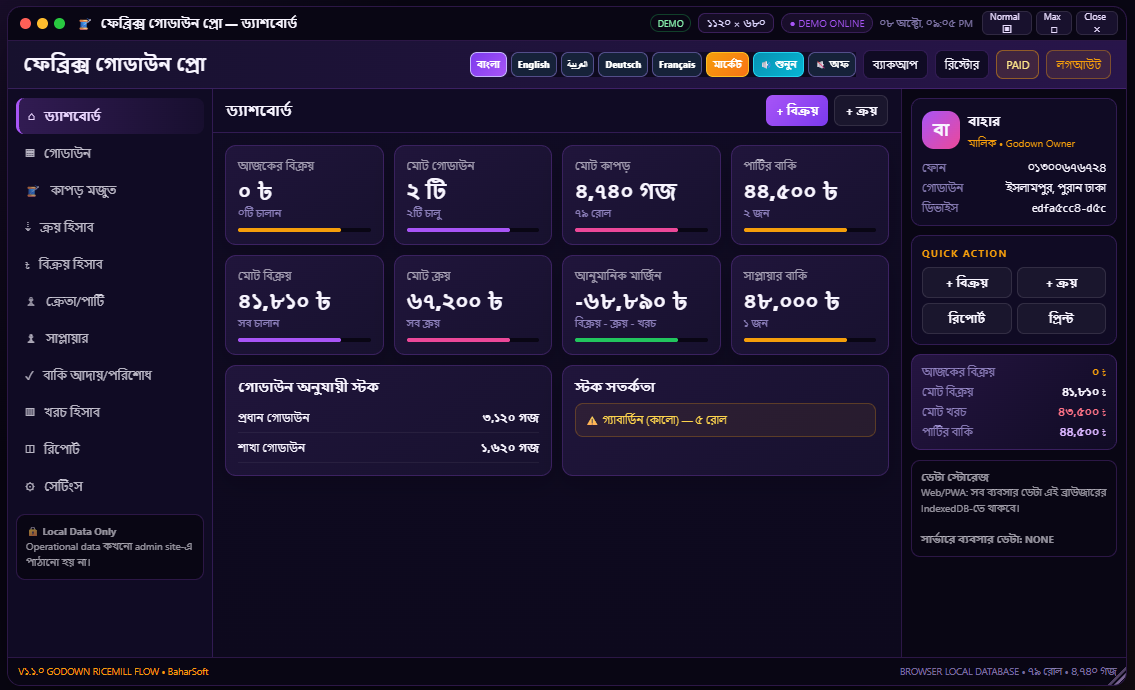Open the সাপ্লায়ার বাকি stat card
The width and height of the screenshot is (1135, 690).
pyautogui.click(x=809, y=305)
